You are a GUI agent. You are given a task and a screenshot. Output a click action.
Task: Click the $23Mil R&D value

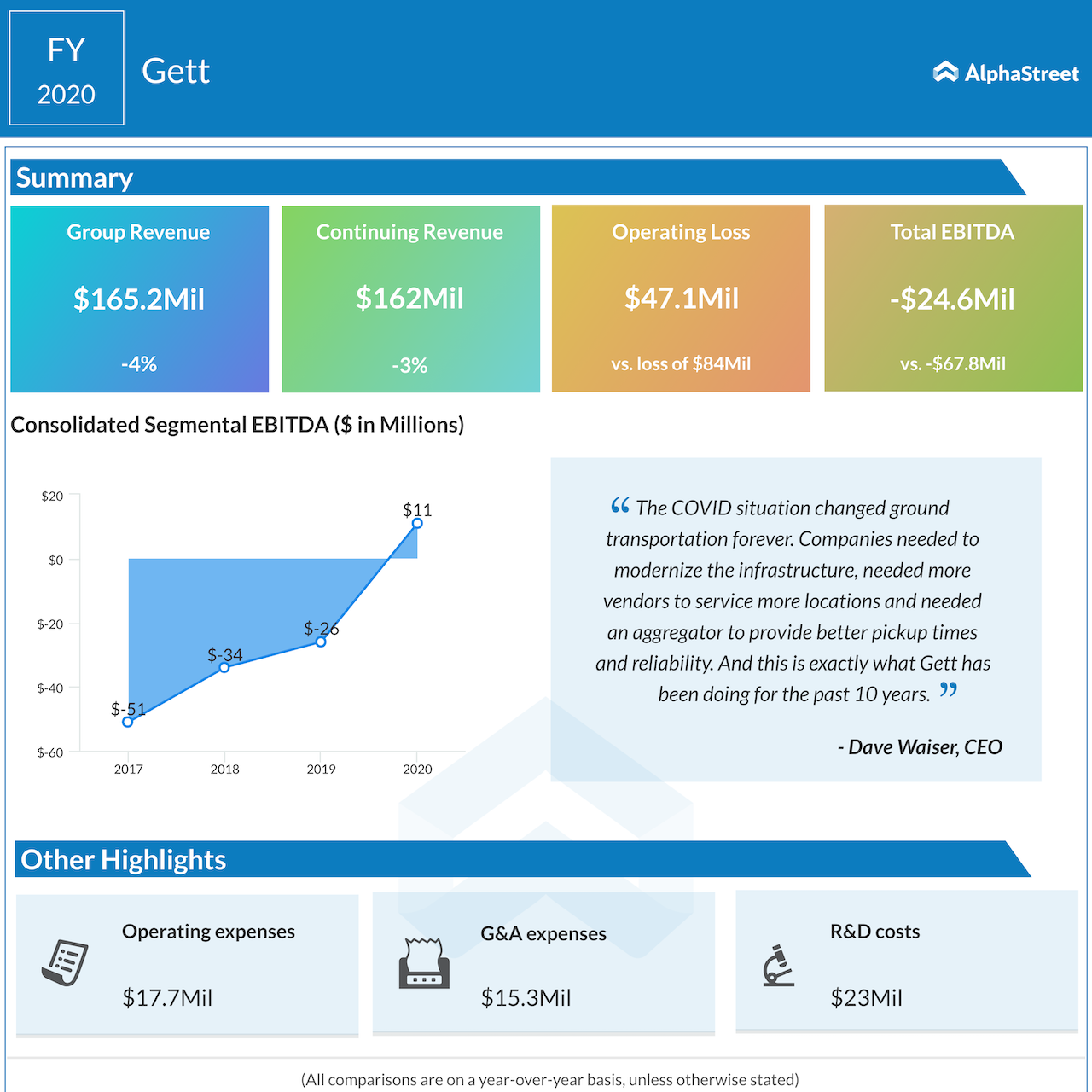point(867,997)
